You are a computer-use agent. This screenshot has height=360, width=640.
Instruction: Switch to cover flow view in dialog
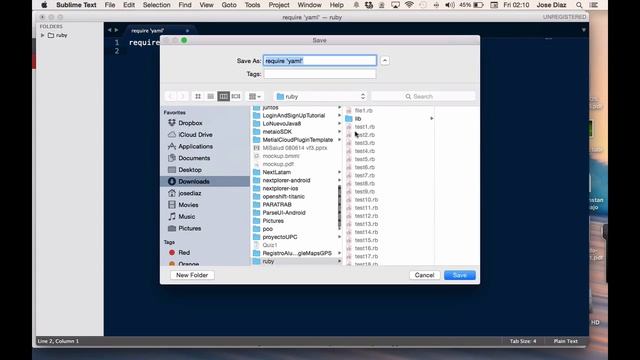pyautogui.click(x=236, y=96)
